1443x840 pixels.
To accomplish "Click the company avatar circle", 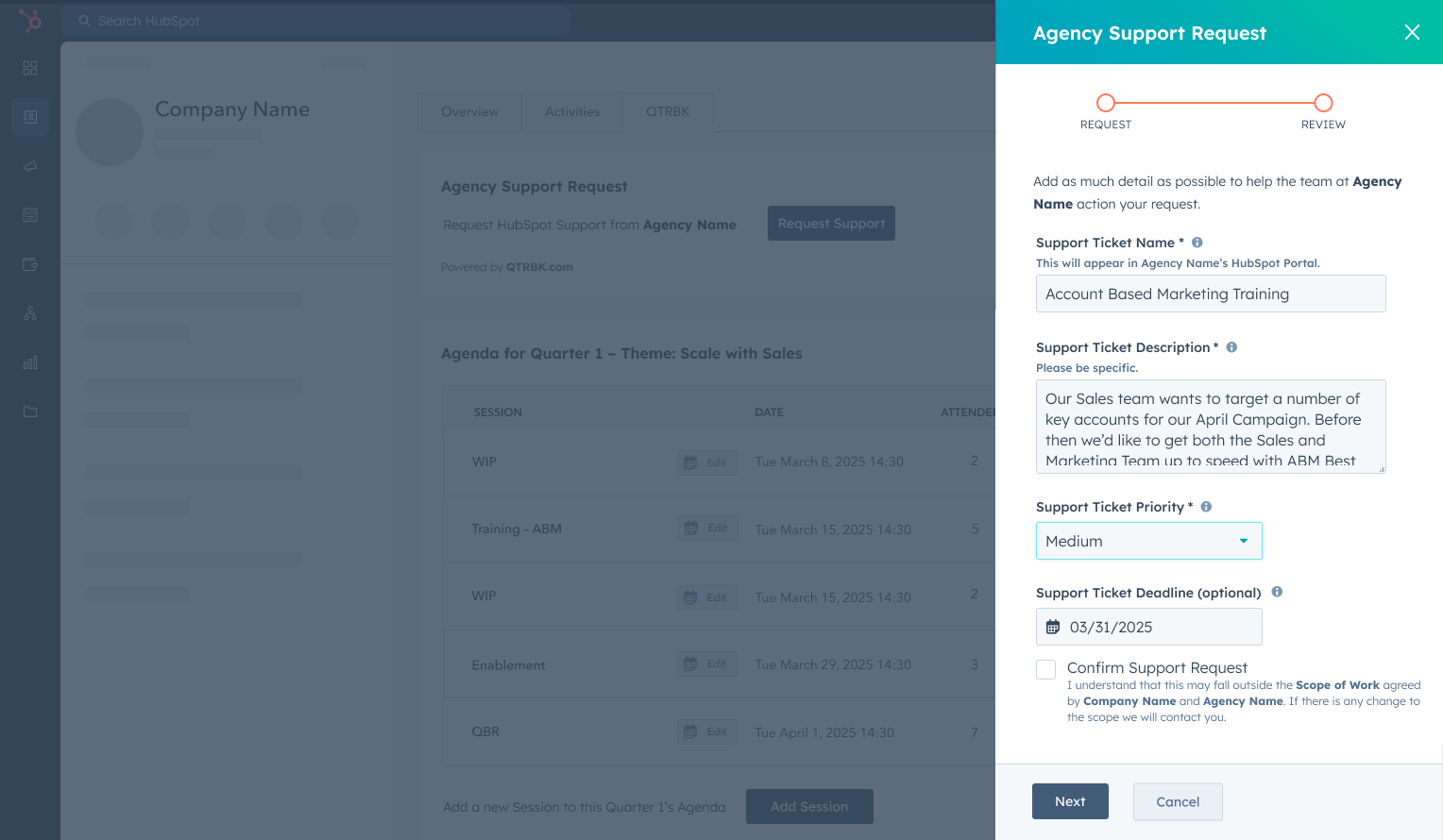I will click(x=110, y=132).
